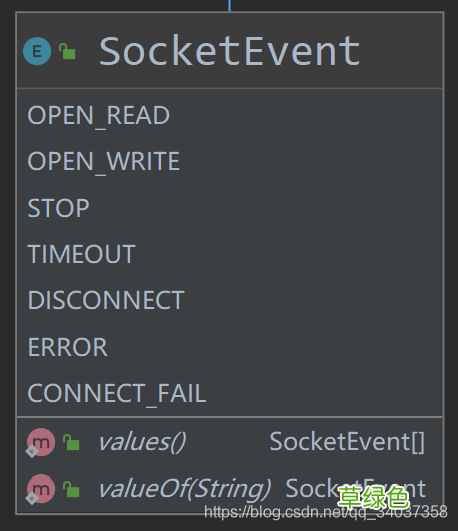
Task: Select the OPEN_WRITE enum constant
Action: click(x=103, y=162)
